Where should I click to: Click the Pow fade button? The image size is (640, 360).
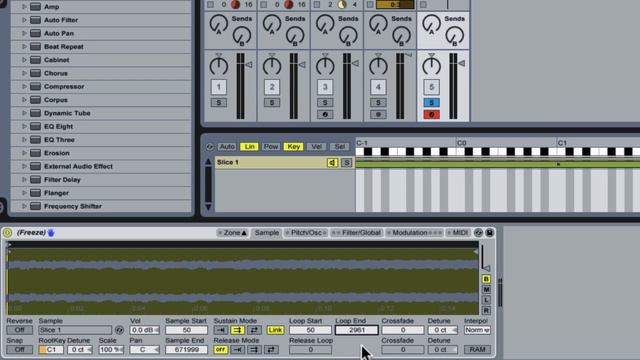click(x=271, y=147)
